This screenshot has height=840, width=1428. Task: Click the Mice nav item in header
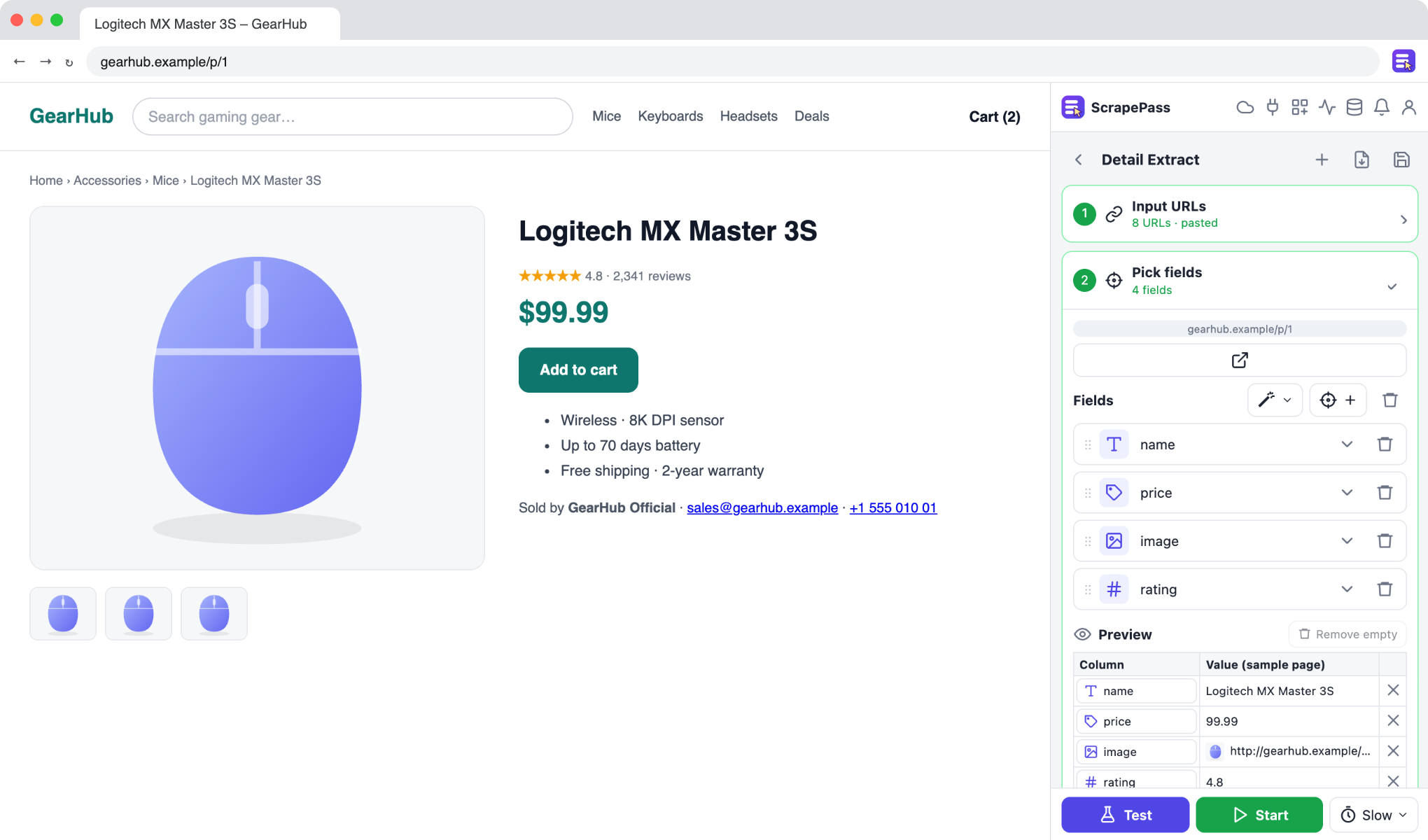click(x=606, y=116)
